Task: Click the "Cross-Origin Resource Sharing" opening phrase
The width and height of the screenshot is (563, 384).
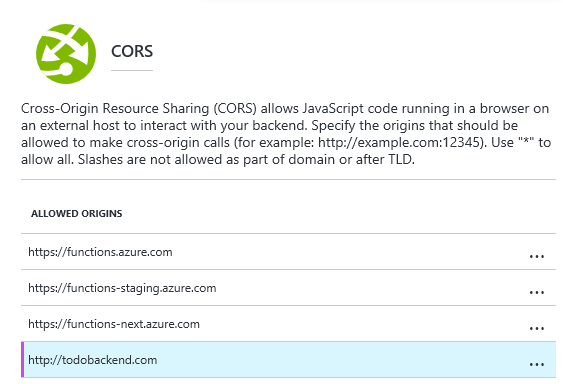Action: pyautogui.click(x=115, y=108)
